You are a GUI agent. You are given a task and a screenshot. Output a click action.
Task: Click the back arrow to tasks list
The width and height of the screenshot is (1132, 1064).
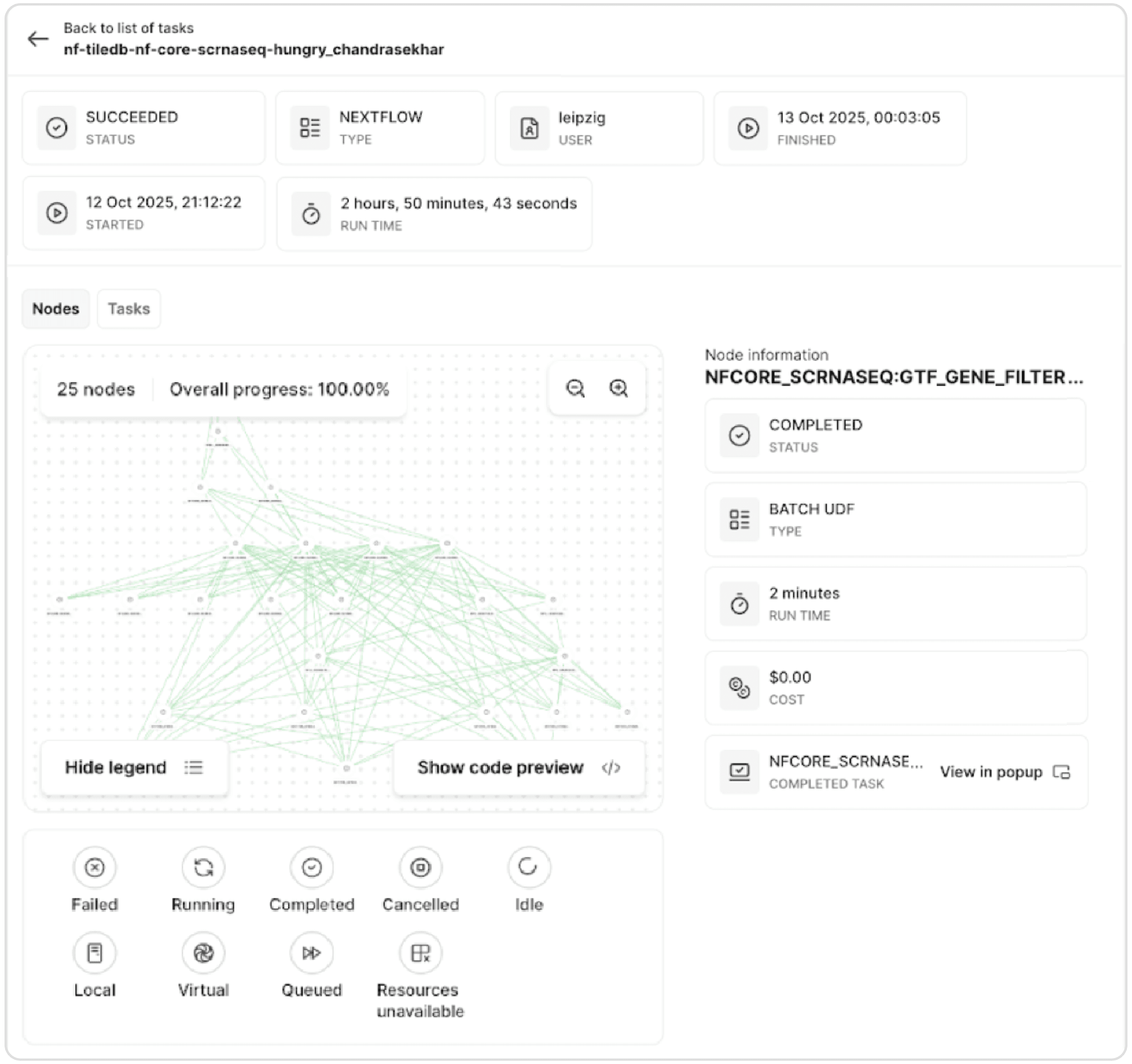pyautogui.click(x=38, y=39)
